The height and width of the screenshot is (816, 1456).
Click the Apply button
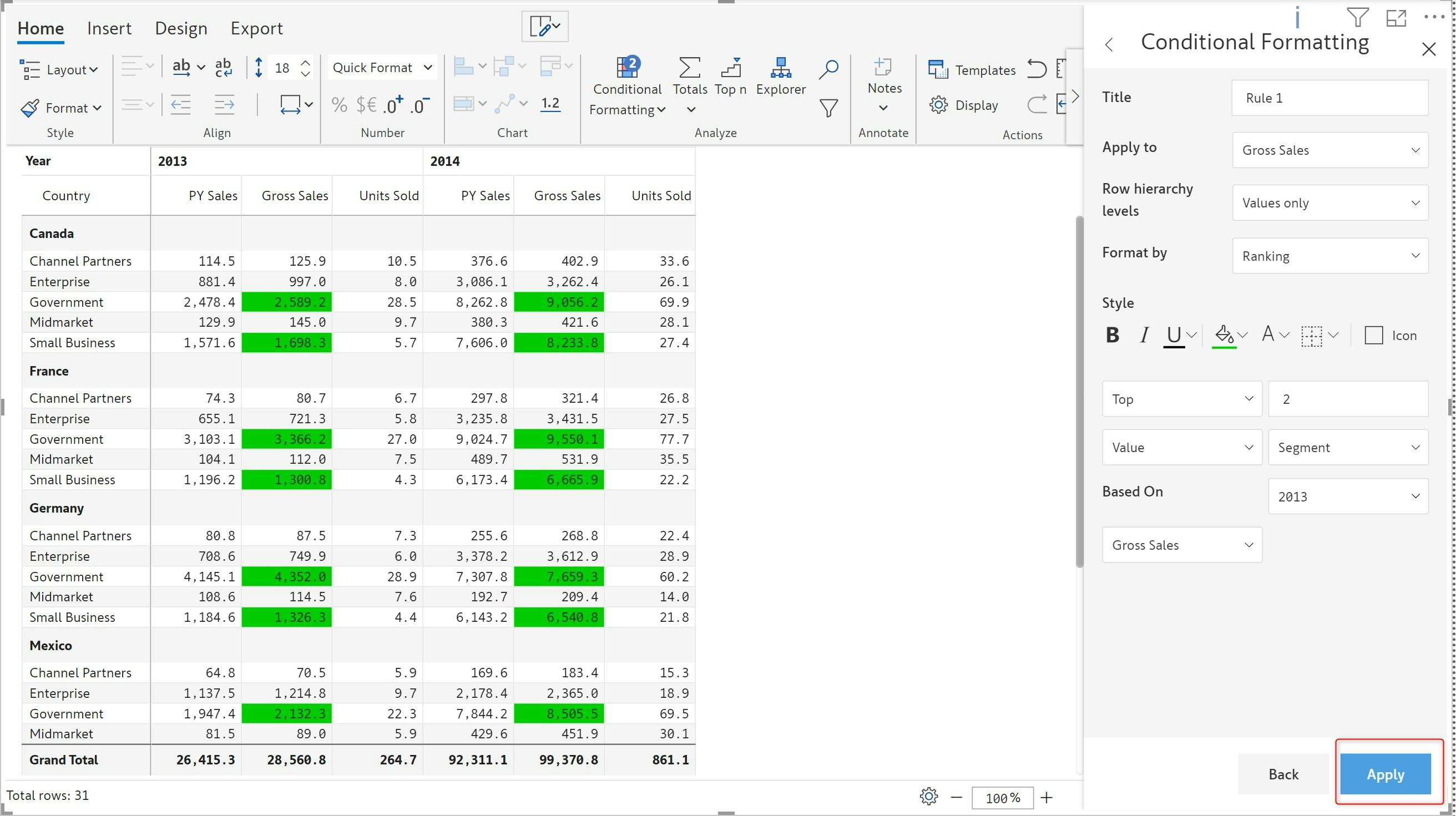coord(1386,774)
